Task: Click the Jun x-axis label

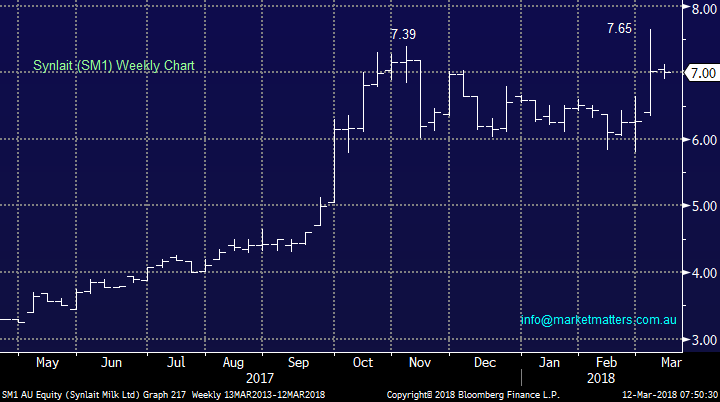Action: tap(112, 362)
